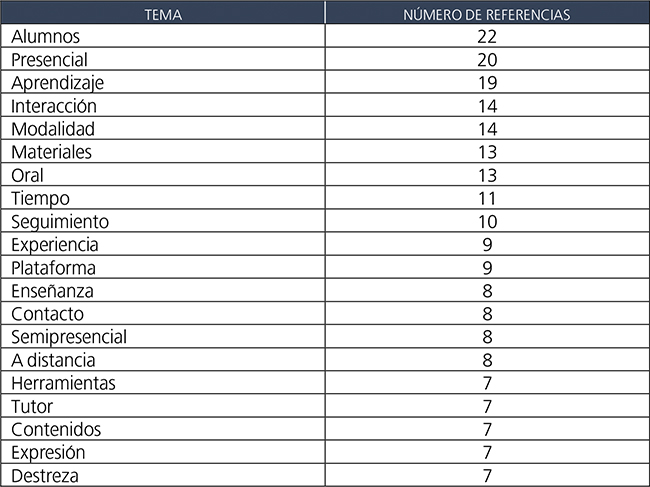Click the Semipresencial cell
Viewport: 650px width, 487px height.
click(x=69, y=337)
